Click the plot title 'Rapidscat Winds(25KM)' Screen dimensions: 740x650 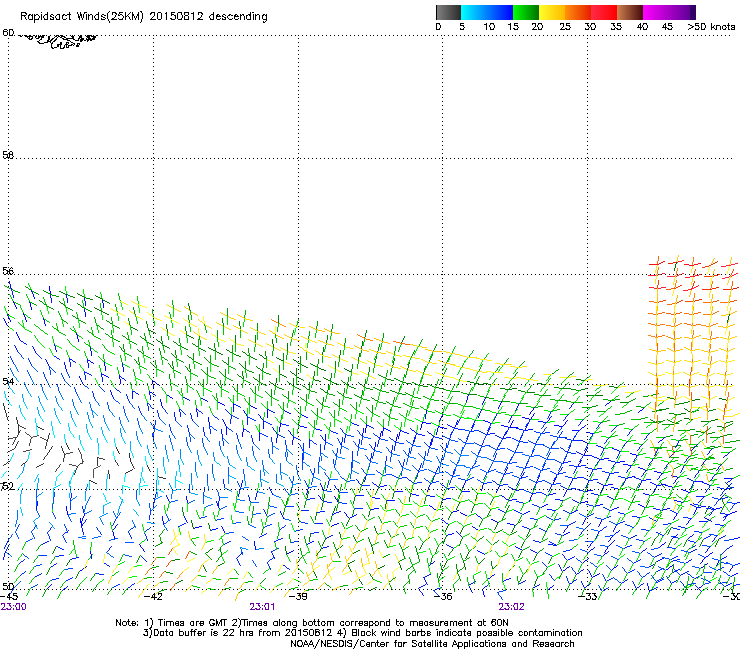pyautogui.click(x=82, y=17)
